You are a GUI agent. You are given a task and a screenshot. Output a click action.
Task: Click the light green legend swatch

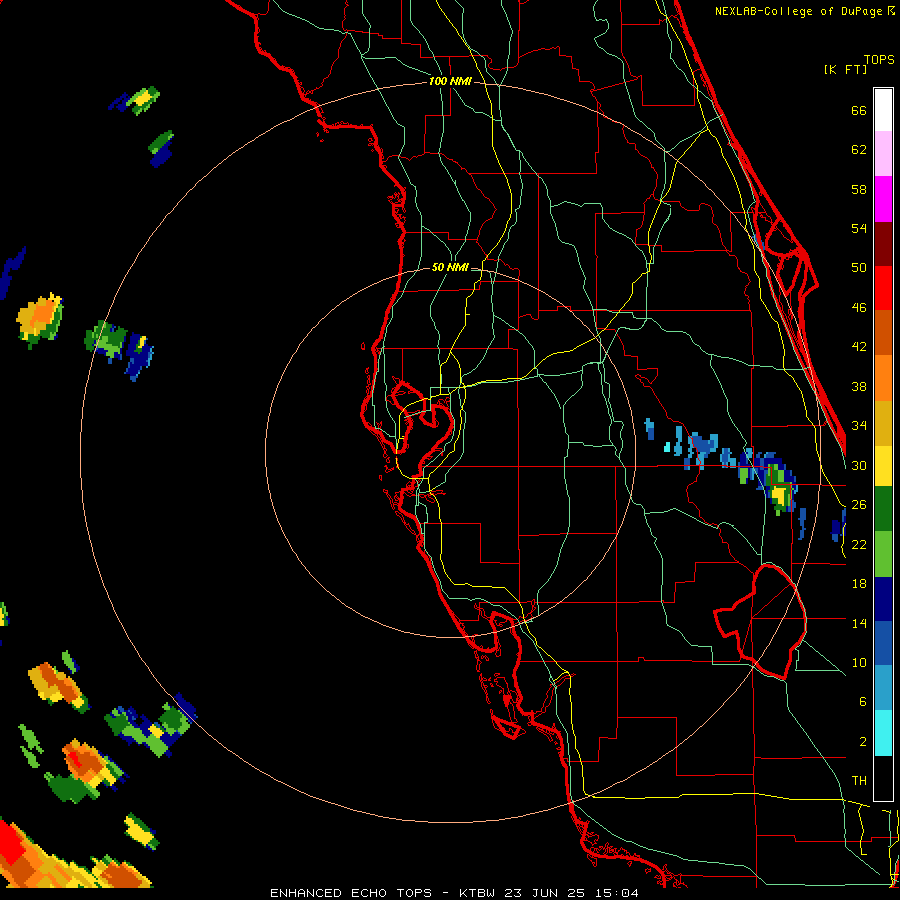point(883,554)
